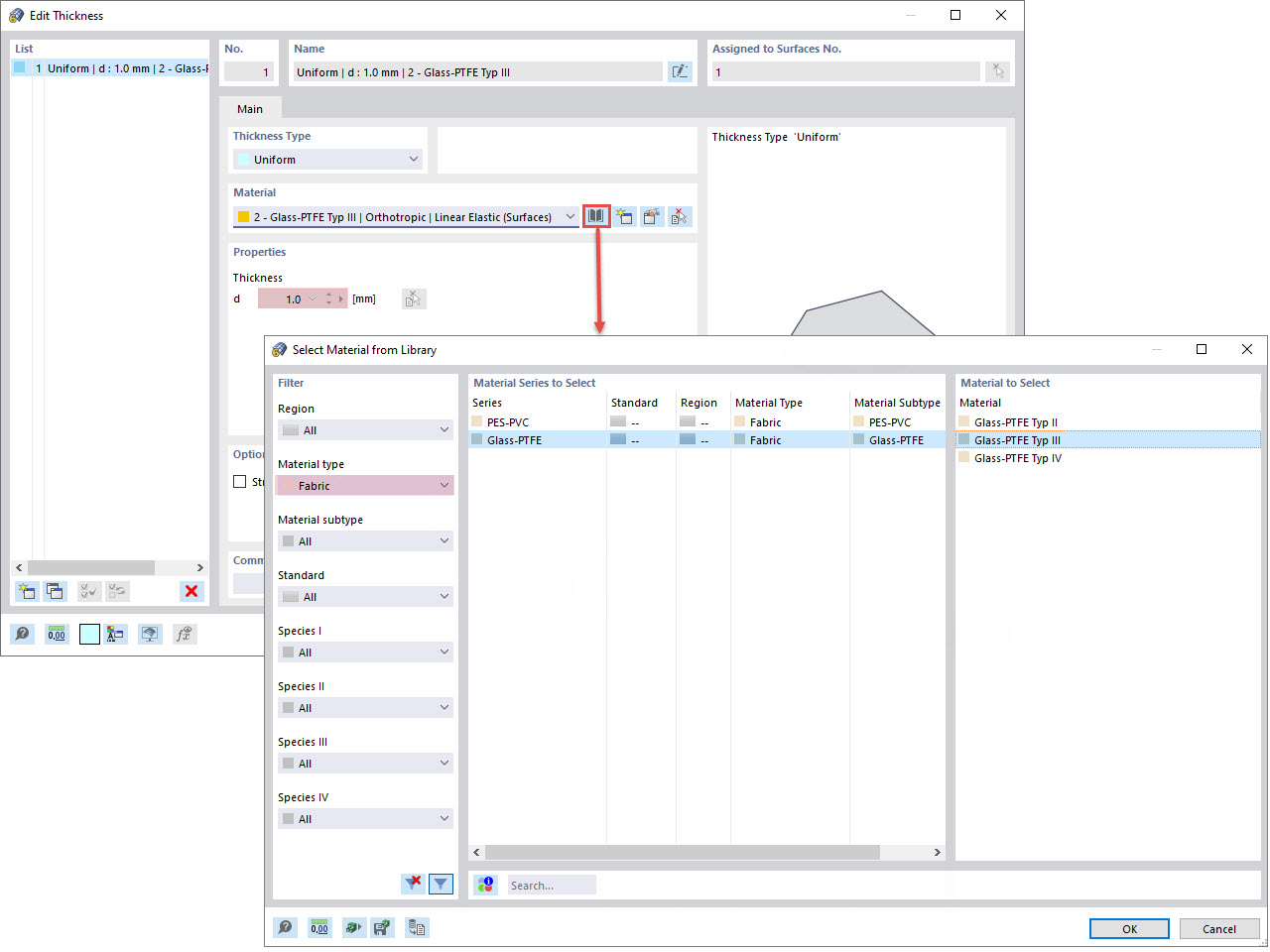Expand the Material subtype filter dropdown
This screenshot has height=952, width=1270.
point(365,540)
